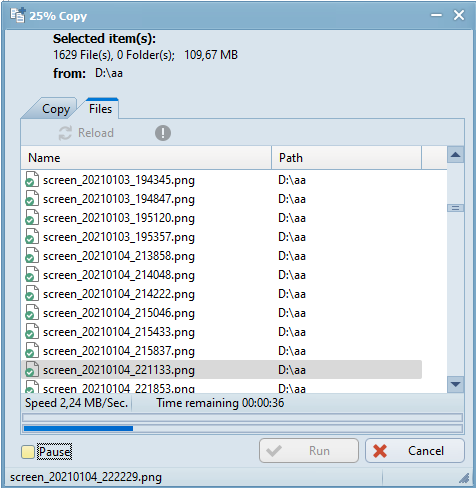Screen dimensions: 476x488
Task: Click the Reload refresh icon
Action: tap(65, 133)
